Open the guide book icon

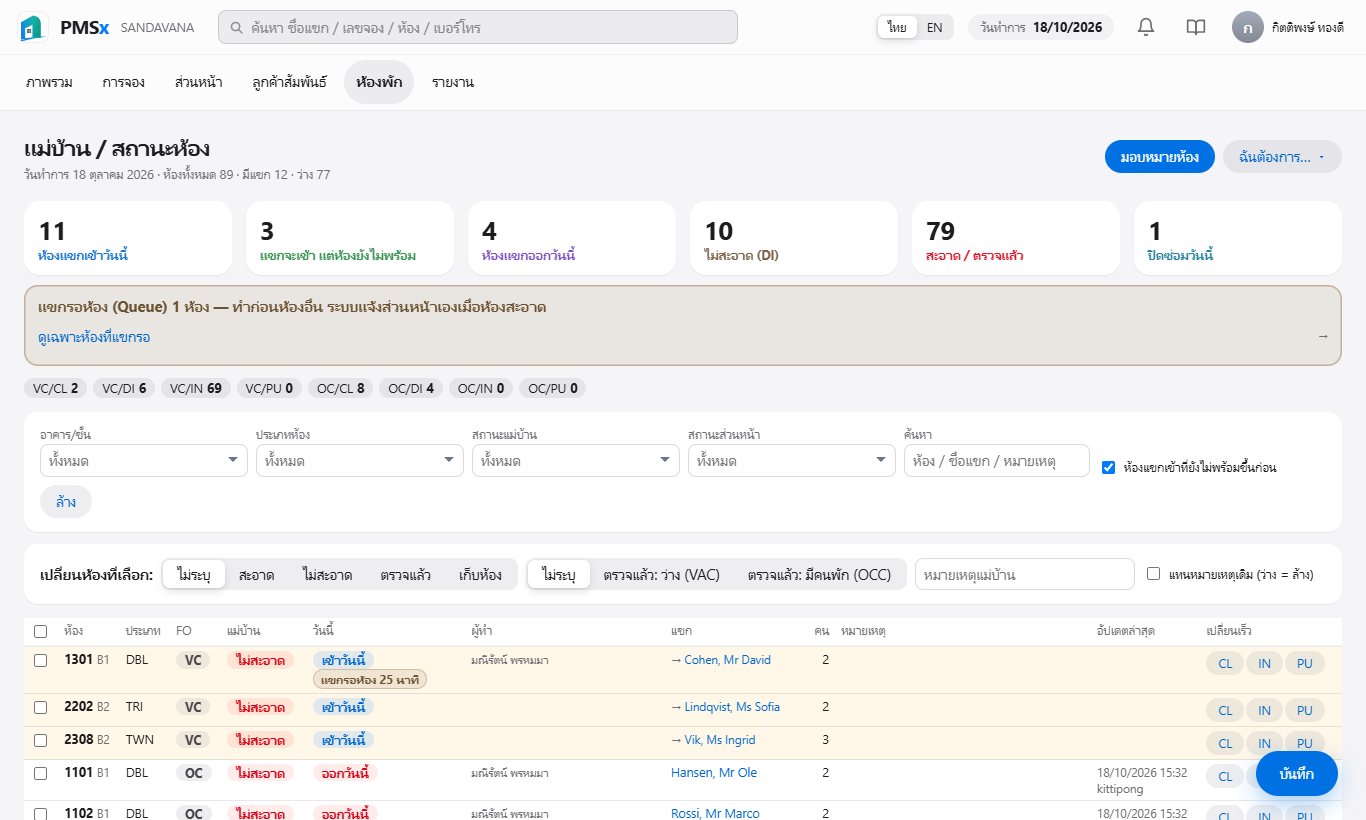1195,27
